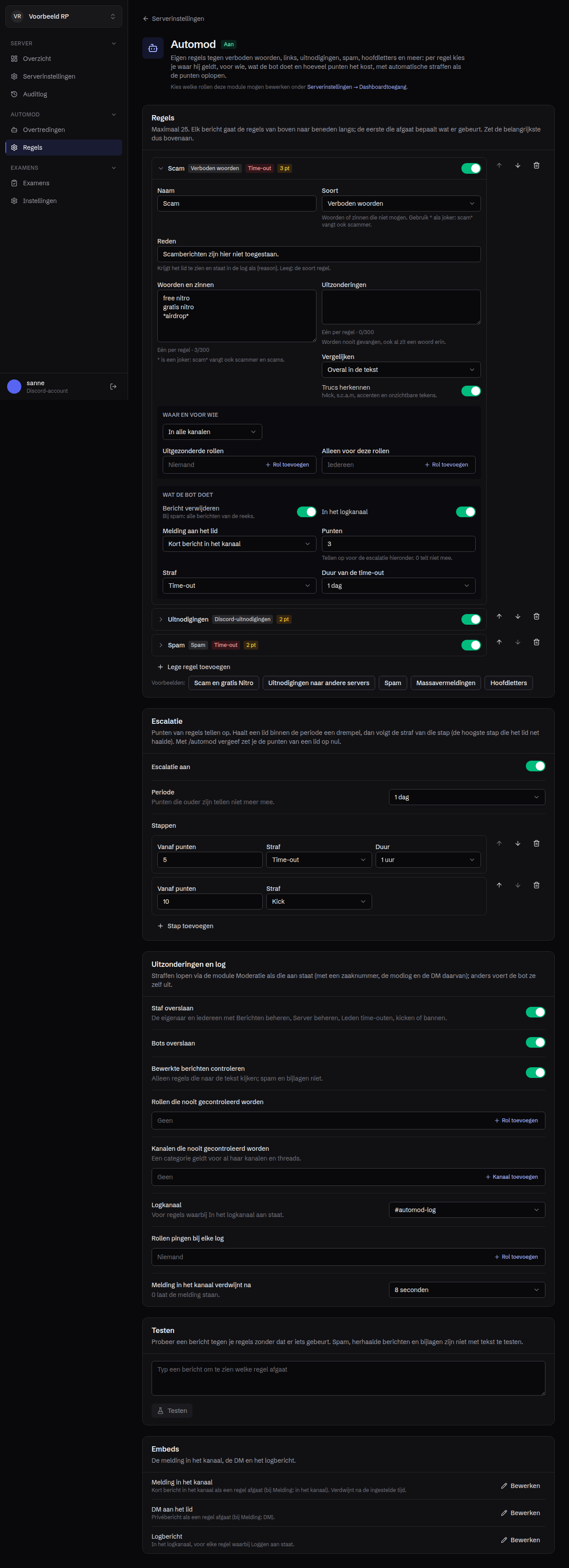The height and width of the screenshot is (1568, 569).
Task: Click Stap toevoegen
Action: [x=186, y=926]
